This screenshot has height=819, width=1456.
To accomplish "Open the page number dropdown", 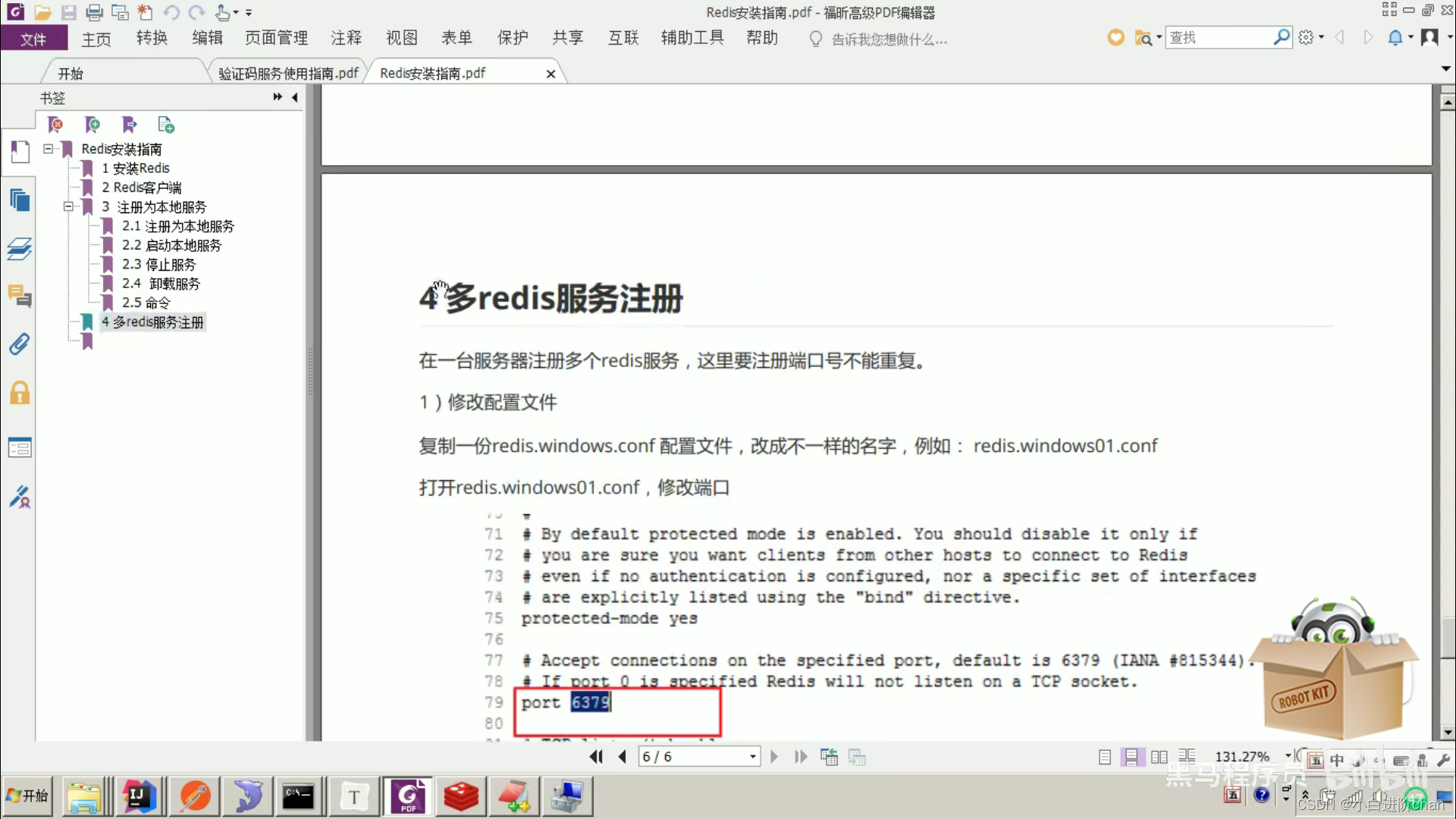I will [x=752, y=757].
